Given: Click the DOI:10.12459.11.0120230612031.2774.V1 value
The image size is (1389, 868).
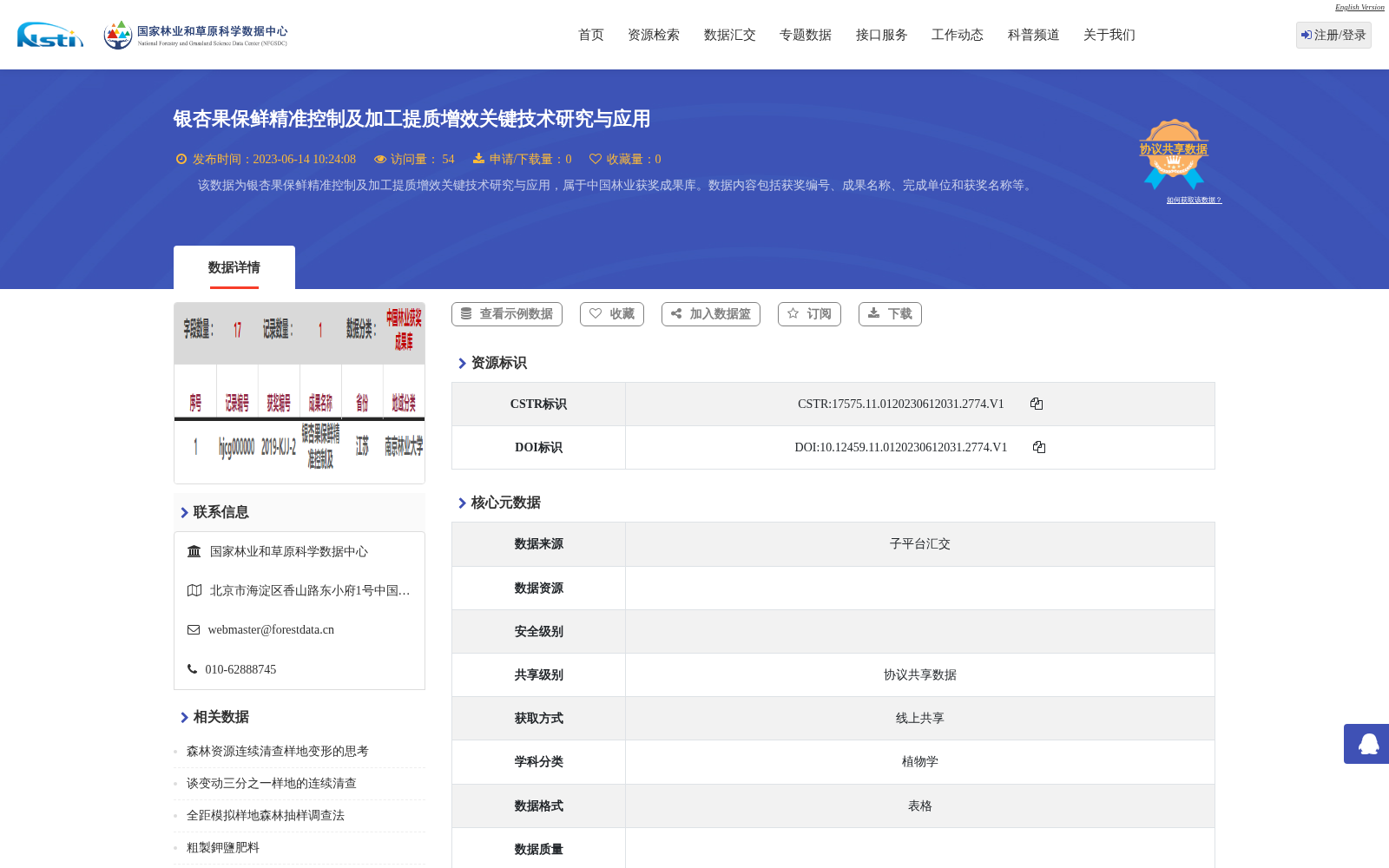Looking at the screenshot, I should click(x=901, y=448).
